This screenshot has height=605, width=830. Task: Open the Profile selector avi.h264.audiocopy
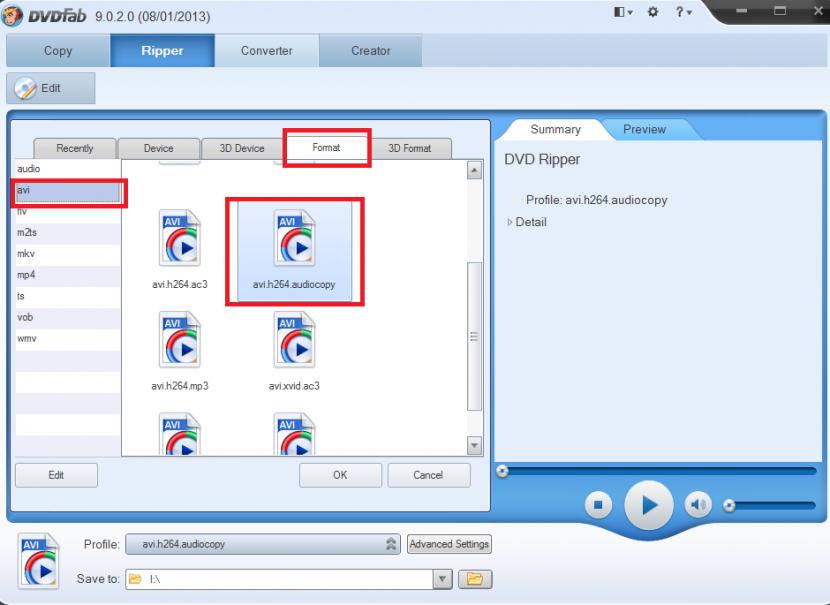[263, 544]
